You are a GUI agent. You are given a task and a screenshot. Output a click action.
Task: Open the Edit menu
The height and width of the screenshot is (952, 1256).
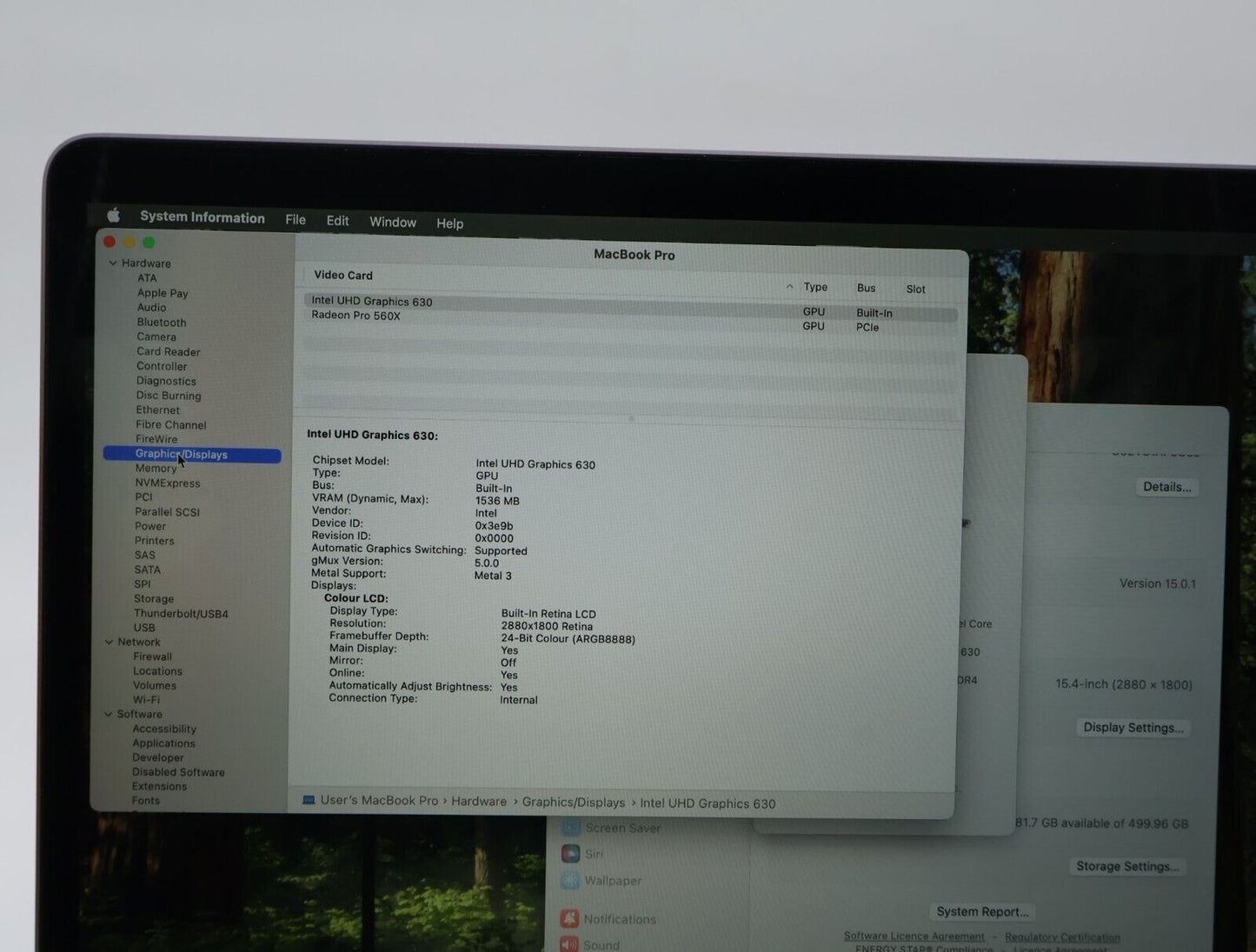tap(337, 221)
